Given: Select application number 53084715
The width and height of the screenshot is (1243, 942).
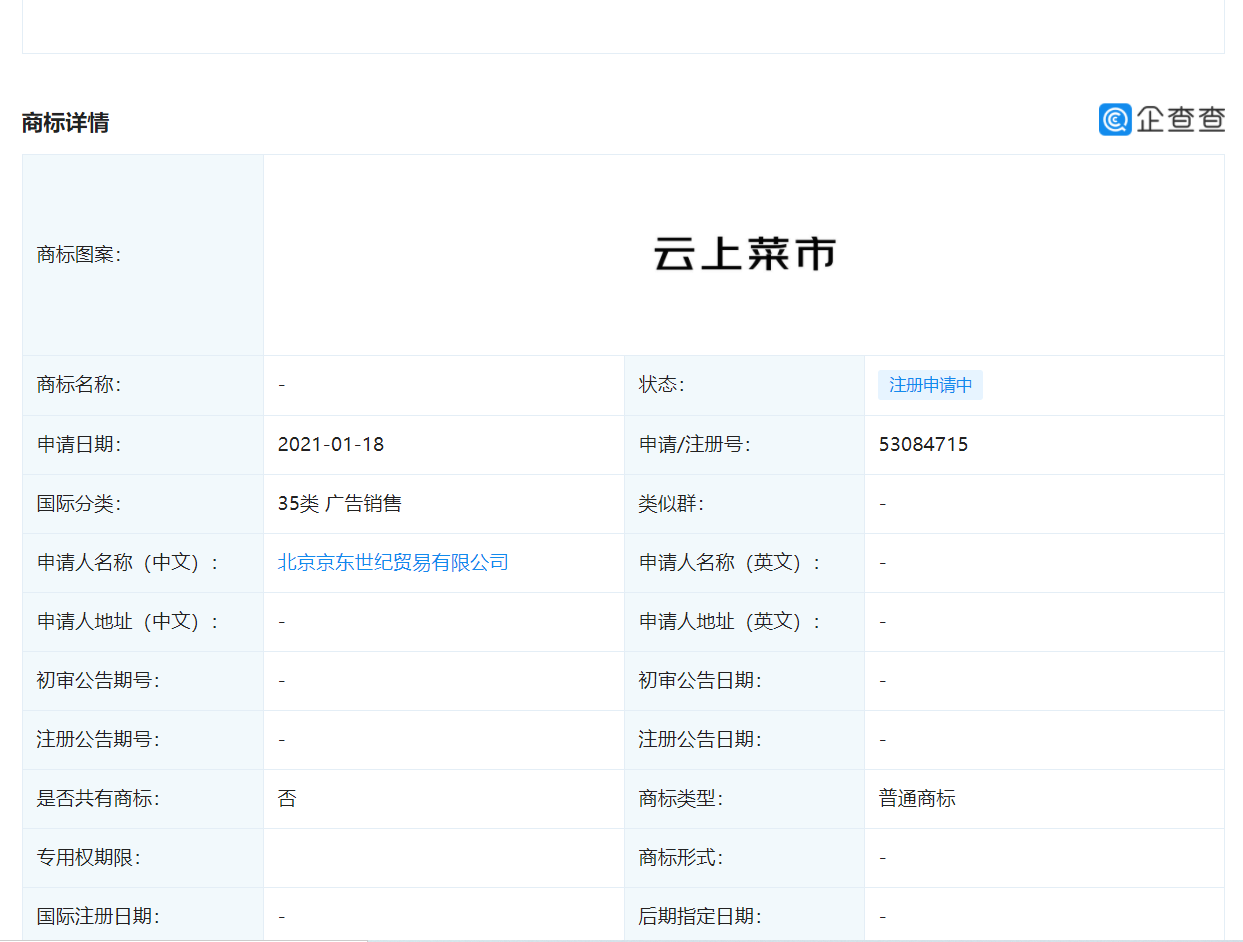Looking at the screenshot, I should (924, 445).
